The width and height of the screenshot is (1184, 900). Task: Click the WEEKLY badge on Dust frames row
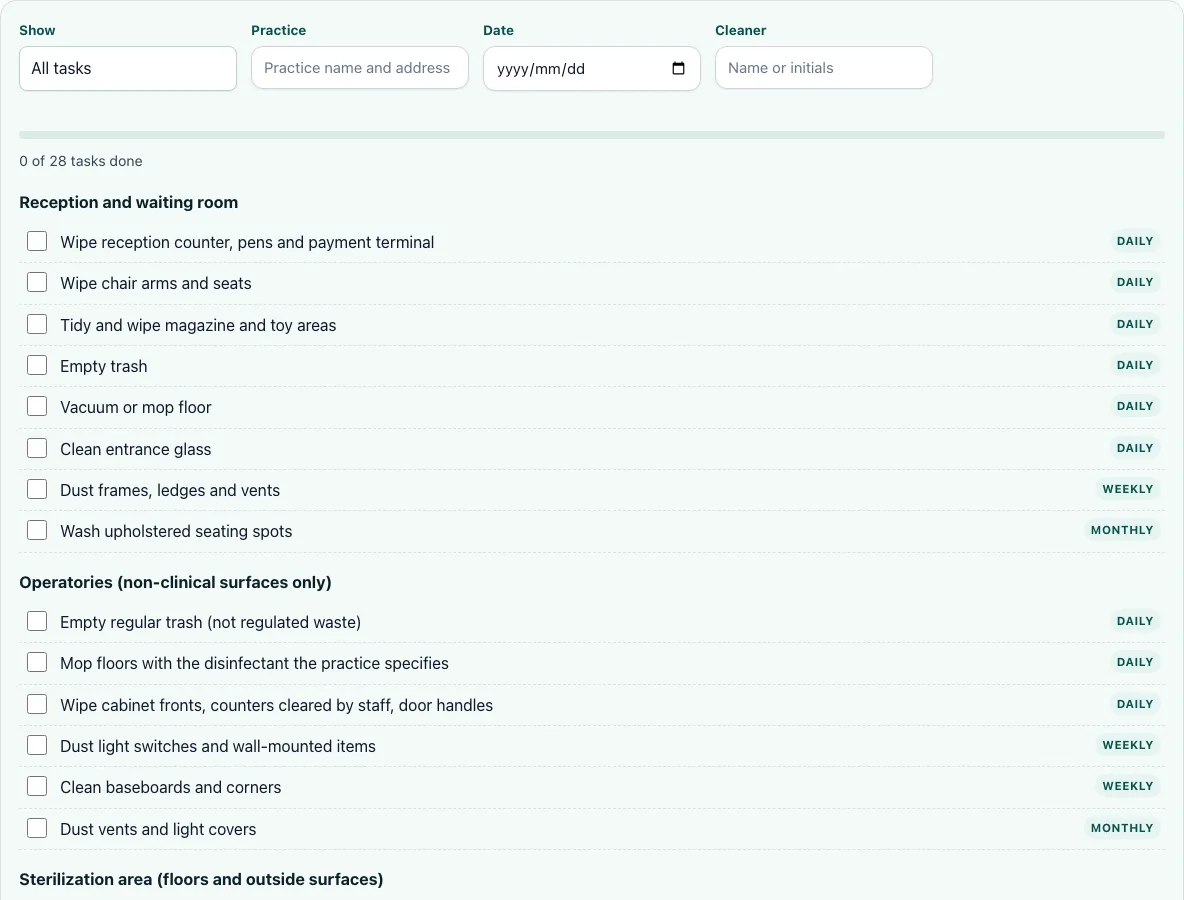1127,489
